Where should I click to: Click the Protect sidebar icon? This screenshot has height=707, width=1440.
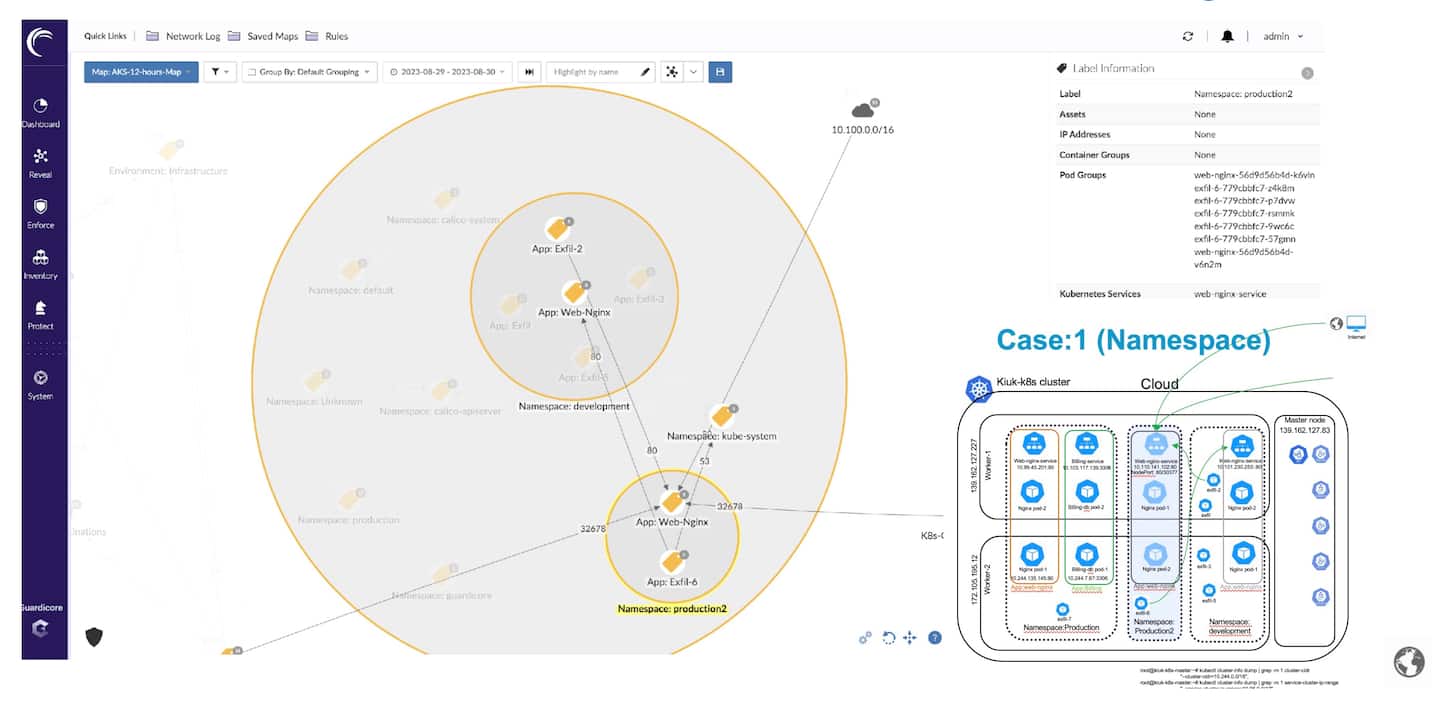point(41,309)
